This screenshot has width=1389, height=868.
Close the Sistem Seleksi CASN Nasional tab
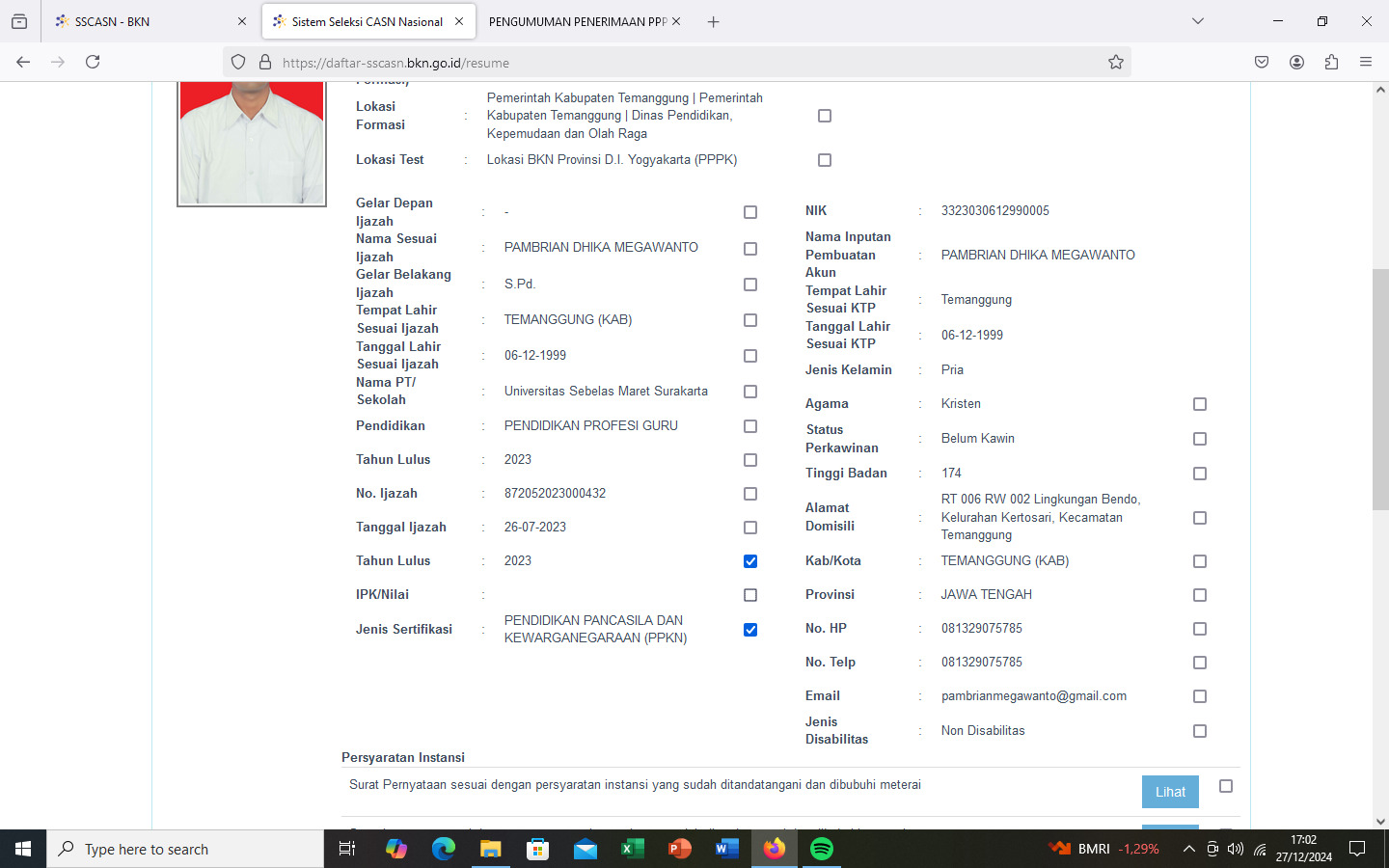click(x=459, y=21)
